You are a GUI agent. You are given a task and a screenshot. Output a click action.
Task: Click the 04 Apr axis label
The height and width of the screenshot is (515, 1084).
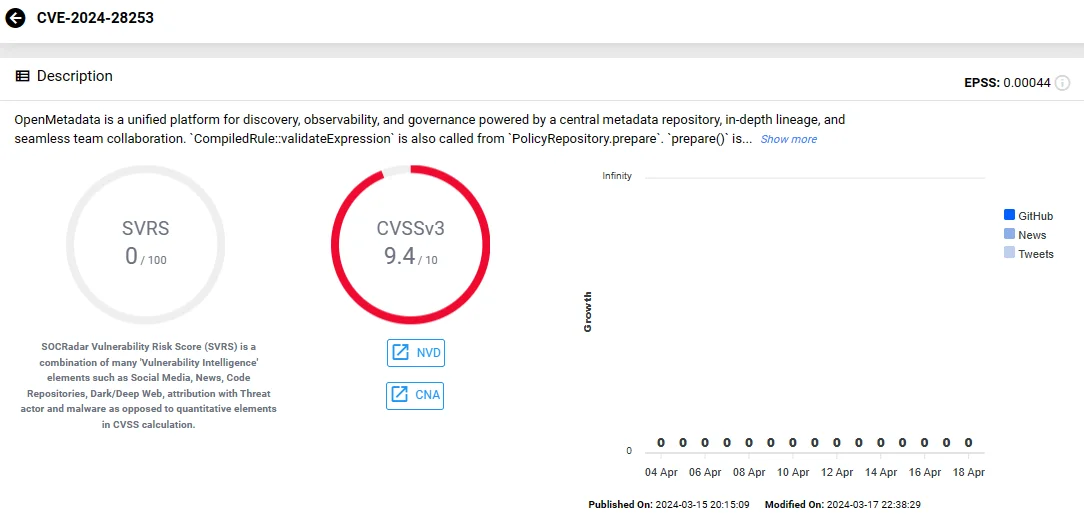[661, 473]
